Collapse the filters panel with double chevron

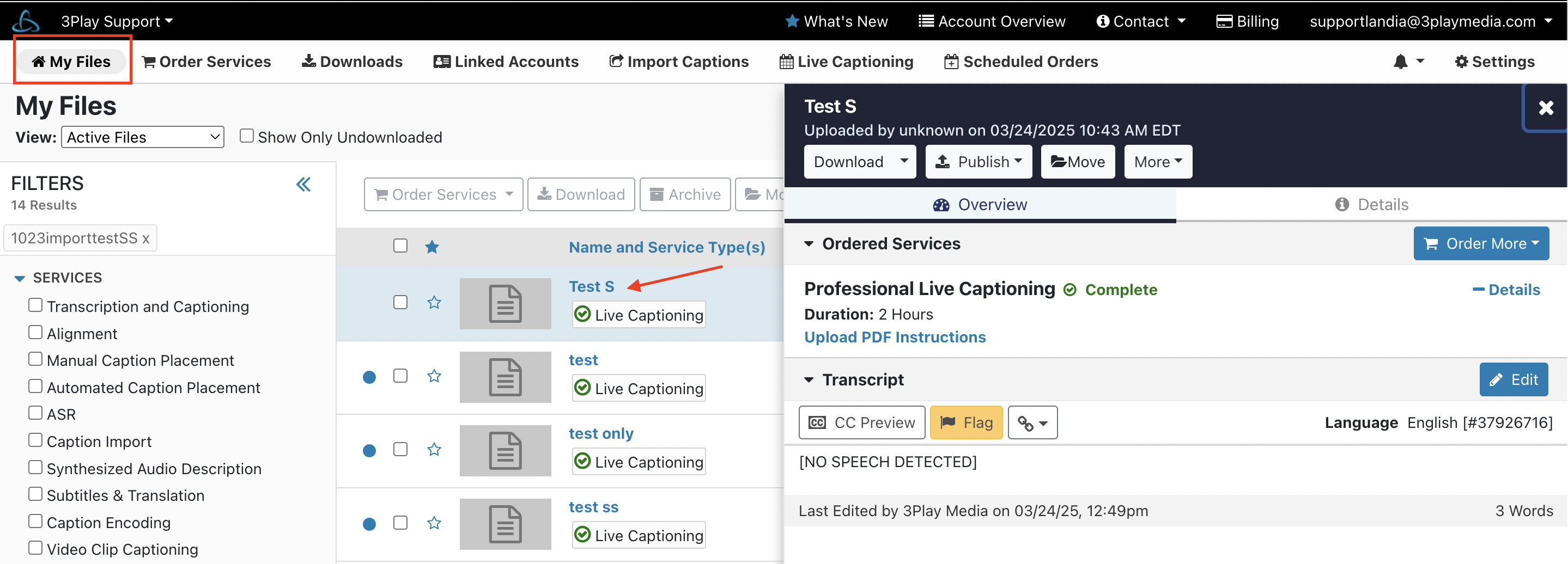303,185
